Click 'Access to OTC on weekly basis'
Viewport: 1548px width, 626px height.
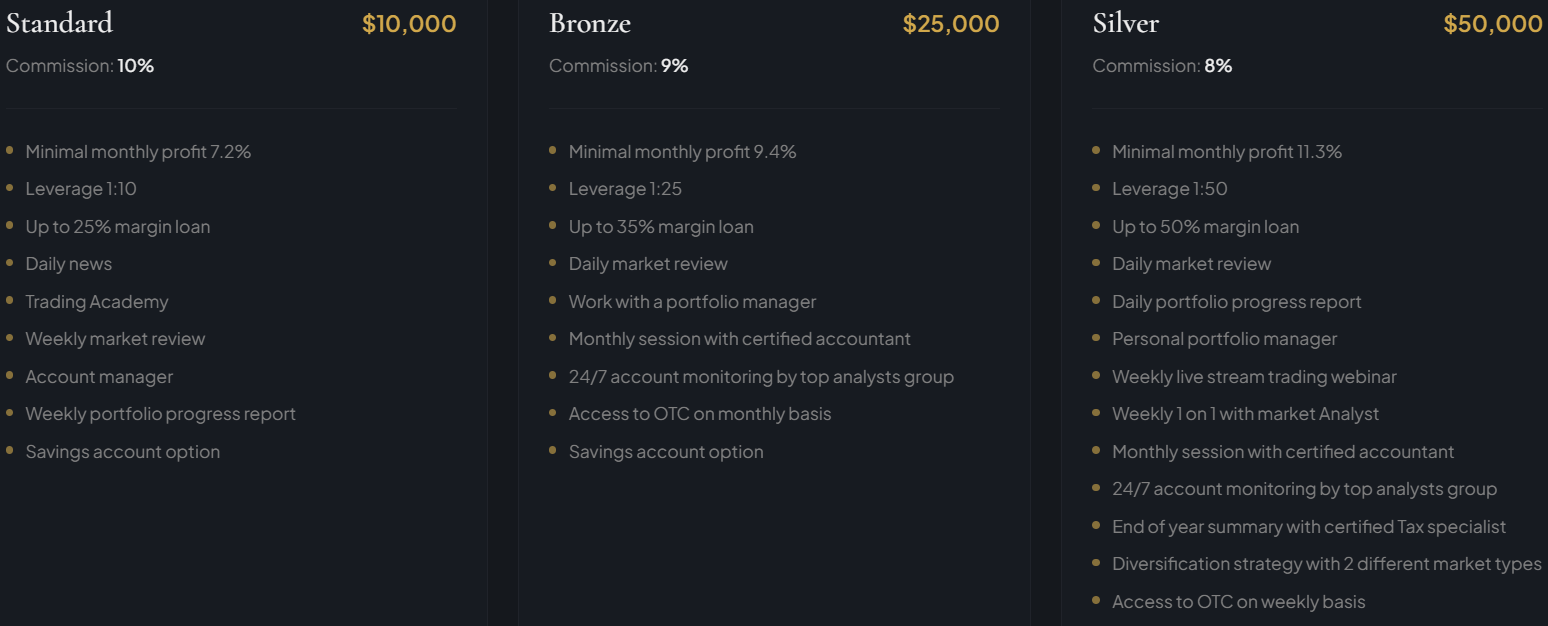[x=1238, y=602]
